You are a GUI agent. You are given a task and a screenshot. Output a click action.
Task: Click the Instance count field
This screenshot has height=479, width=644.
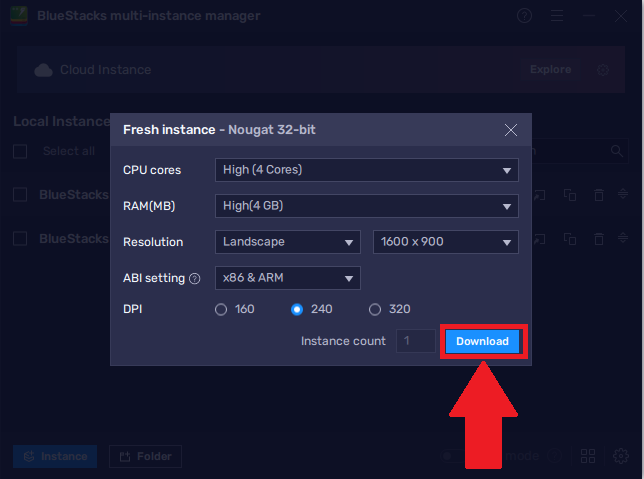(416, 341)
